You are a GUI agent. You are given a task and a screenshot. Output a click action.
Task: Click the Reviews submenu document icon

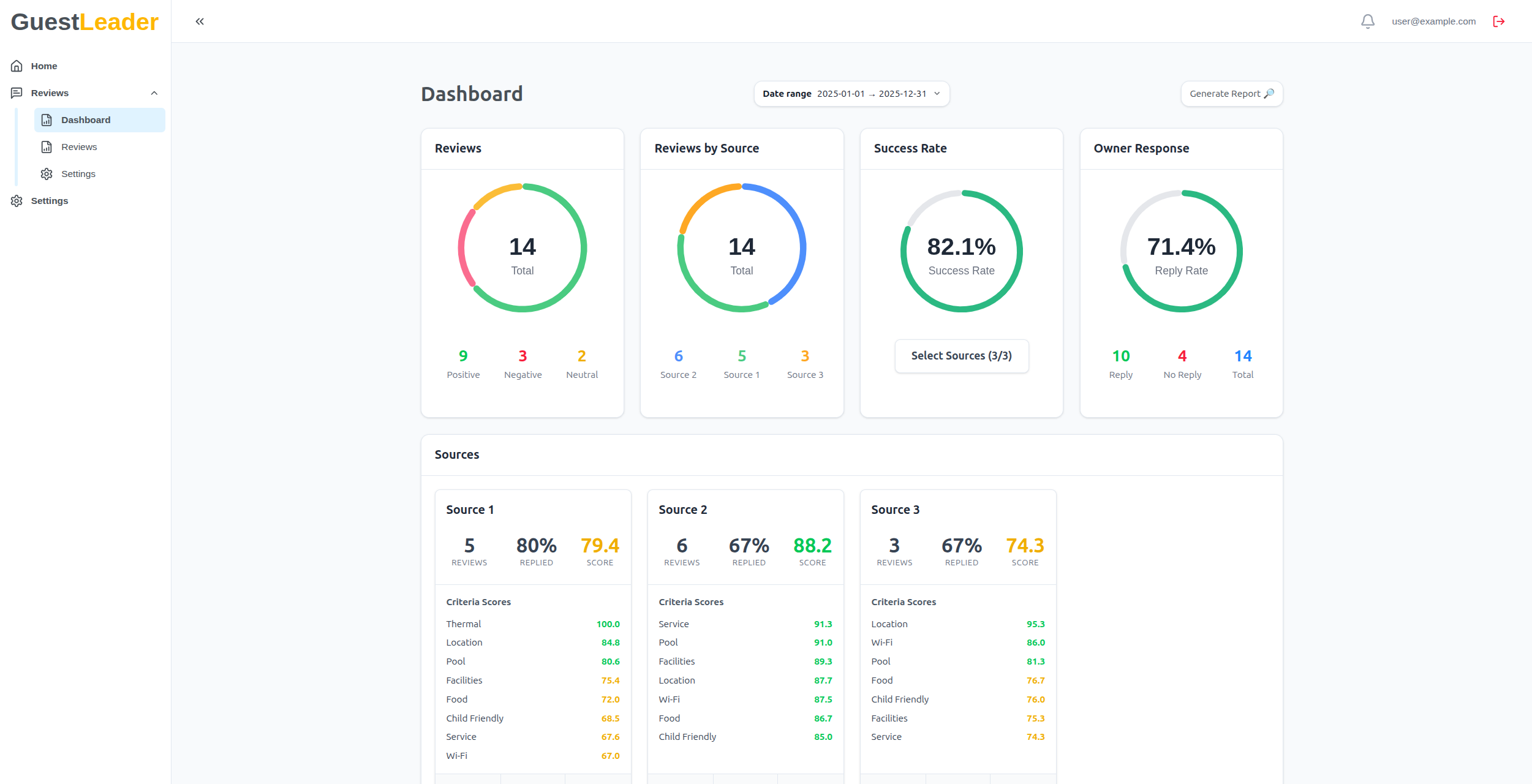[x=47, y=147]
